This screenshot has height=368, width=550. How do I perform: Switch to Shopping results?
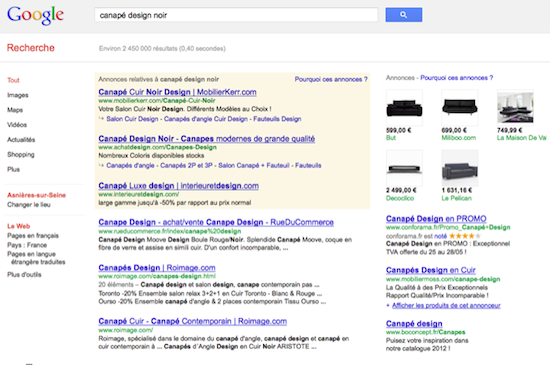[21, 154]
